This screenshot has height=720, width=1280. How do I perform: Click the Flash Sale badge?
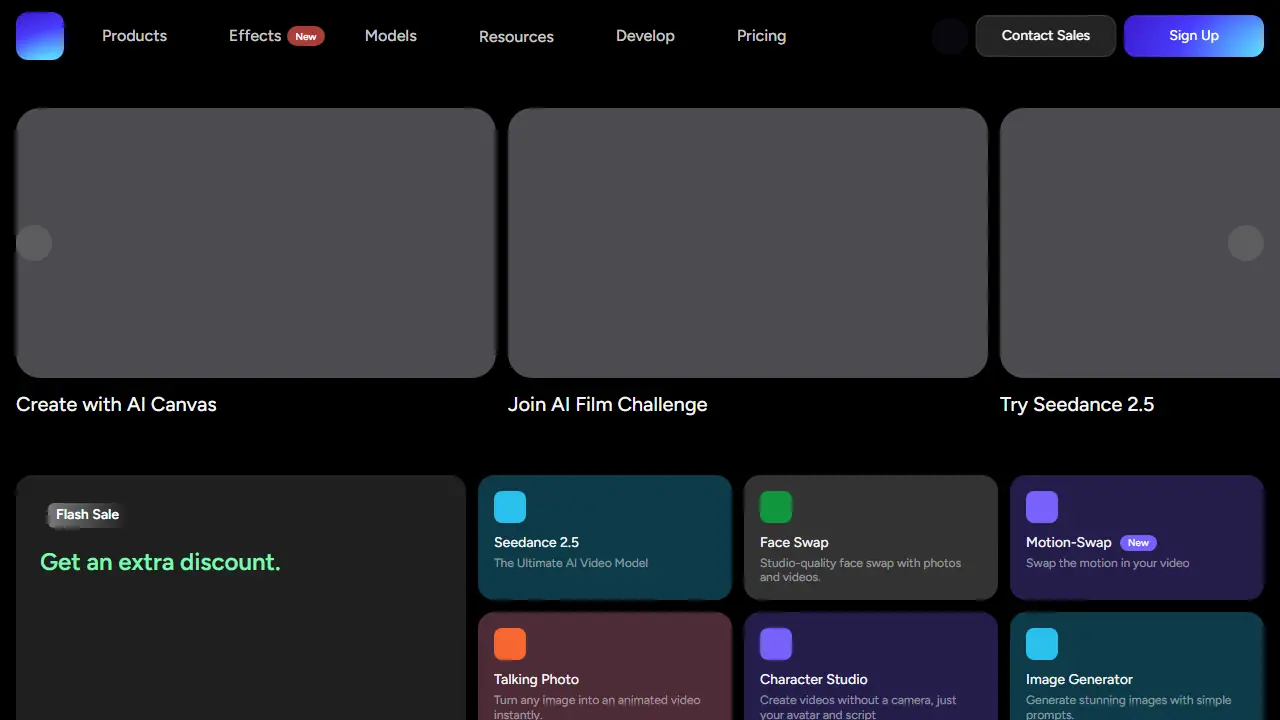(x=87, y=515)
